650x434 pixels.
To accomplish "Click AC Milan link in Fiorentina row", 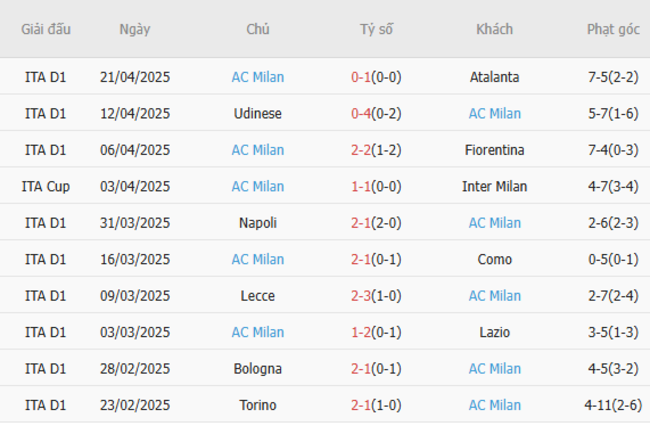I will point(257,150).
